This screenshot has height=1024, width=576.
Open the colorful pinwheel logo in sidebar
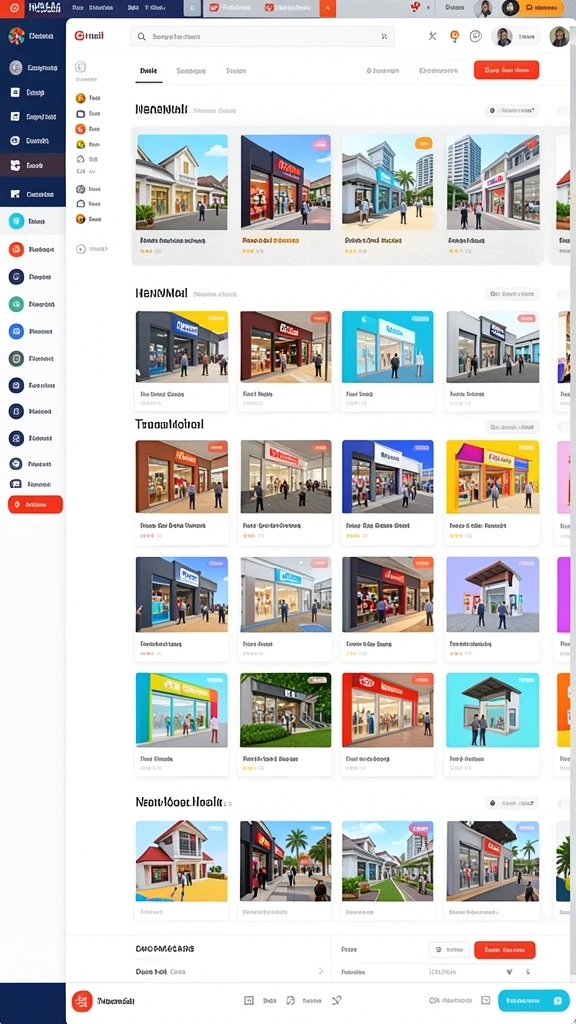tap(16, 36)
